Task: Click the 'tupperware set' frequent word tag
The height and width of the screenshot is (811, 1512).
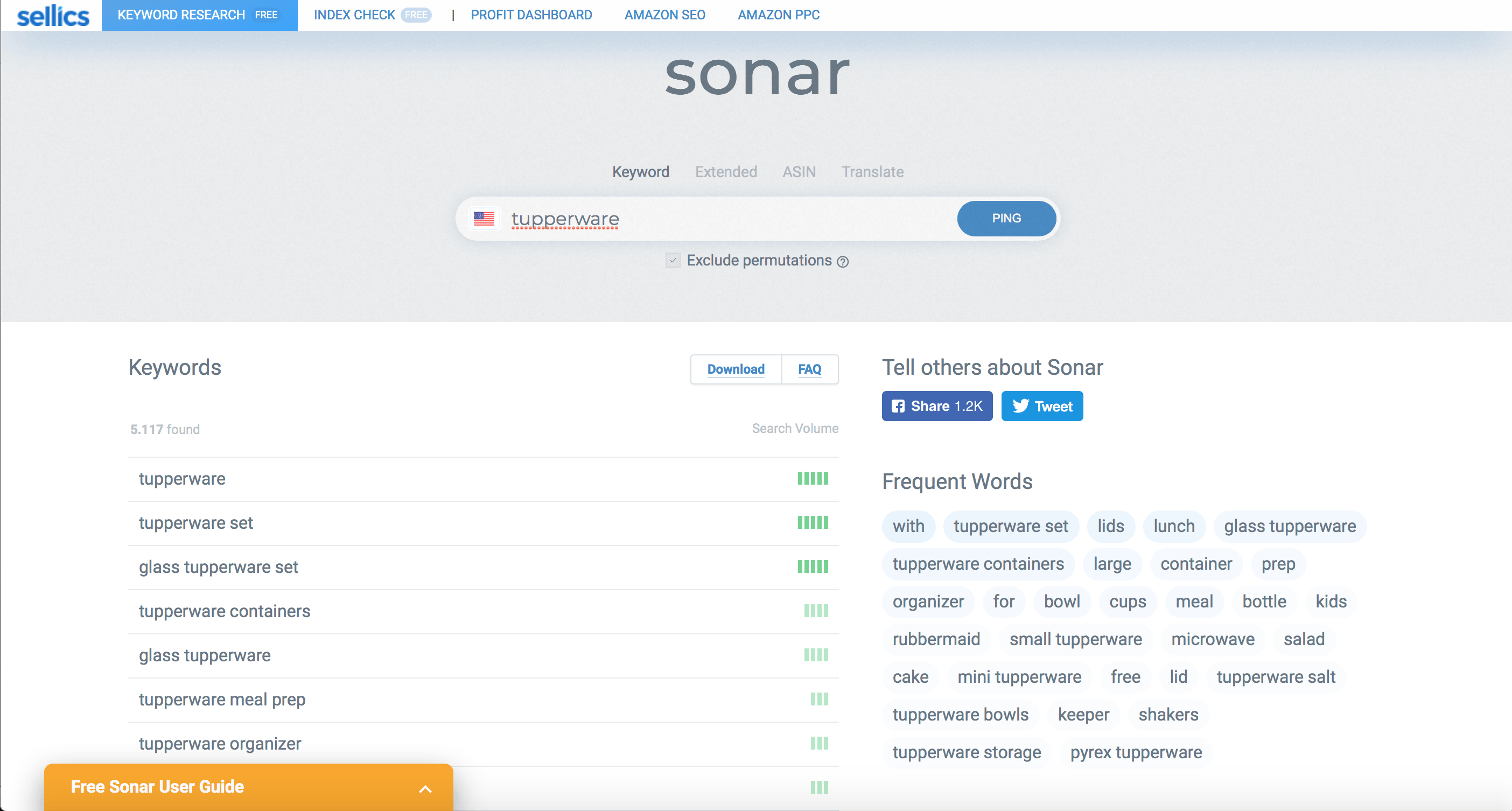Action: click(x=1010, y=526)
